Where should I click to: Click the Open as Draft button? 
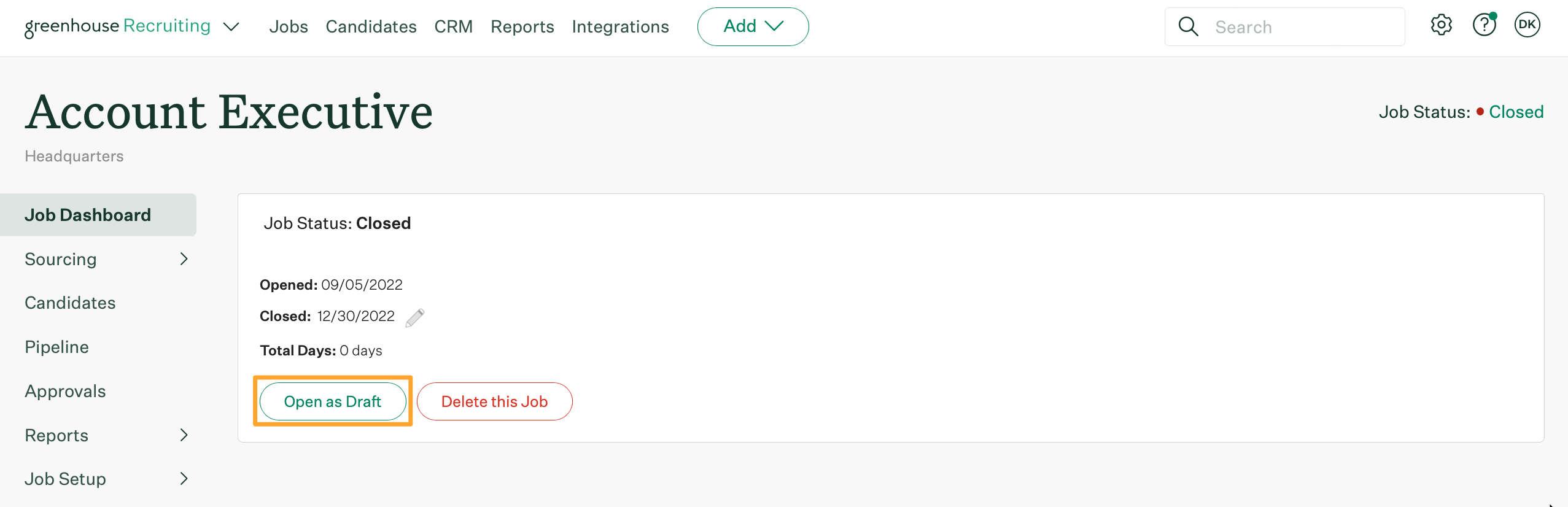pyautogui.click(x=332, y=401)
